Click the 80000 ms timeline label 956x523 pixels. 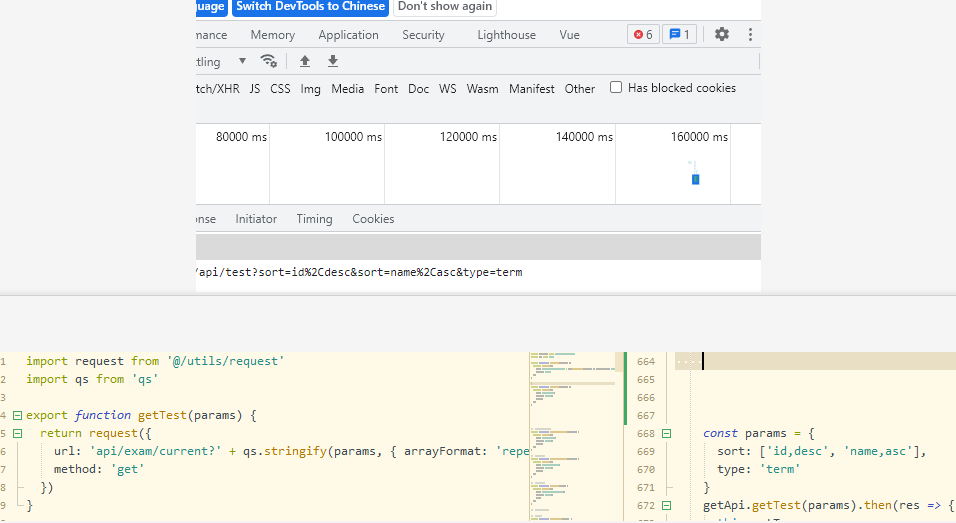(241, 137)
